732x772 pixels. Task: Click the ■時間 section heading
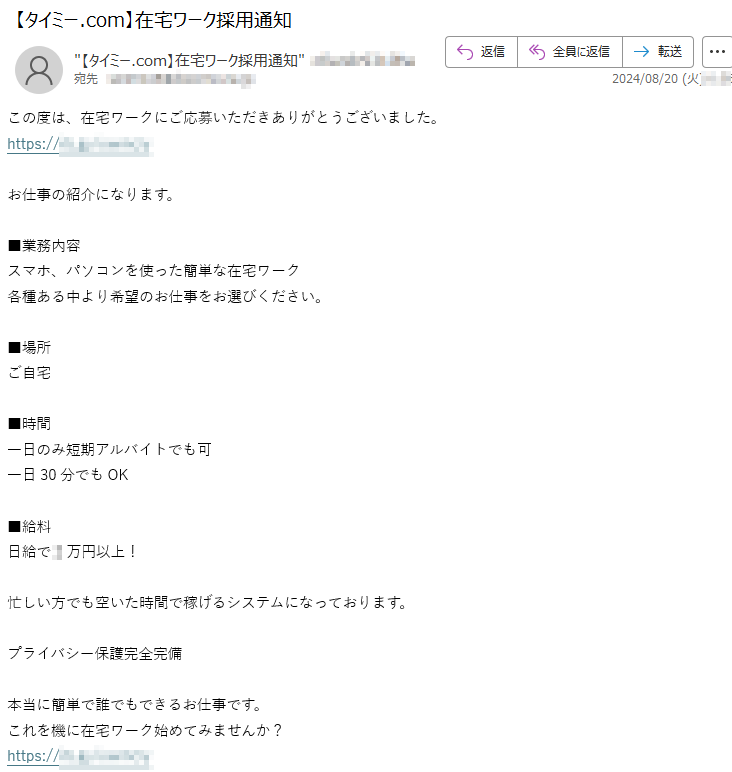[x=30, y=423]
